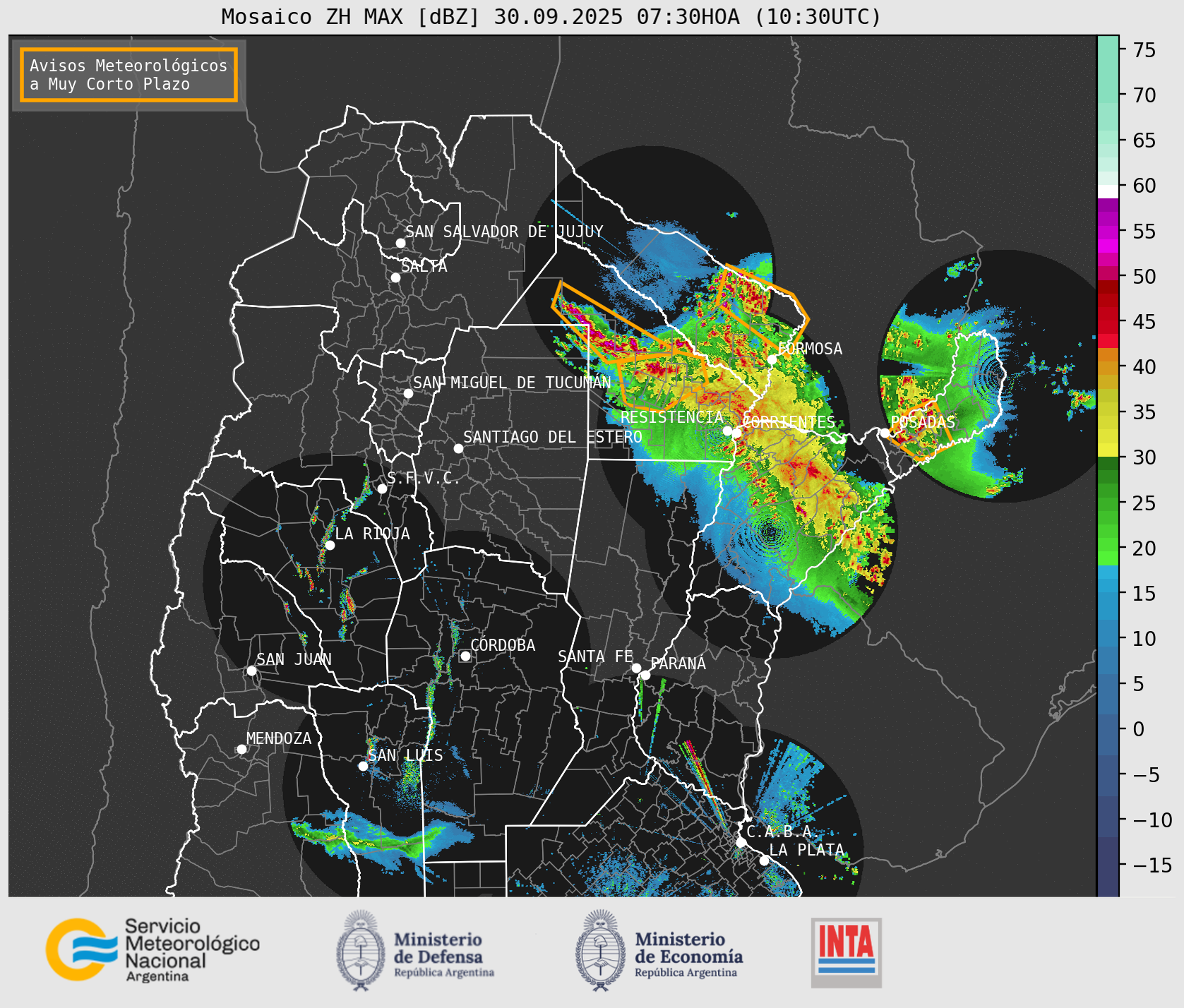Click the RESISTENCIA label text
Screen dimensions: 1184x1008
coord(672,417)
